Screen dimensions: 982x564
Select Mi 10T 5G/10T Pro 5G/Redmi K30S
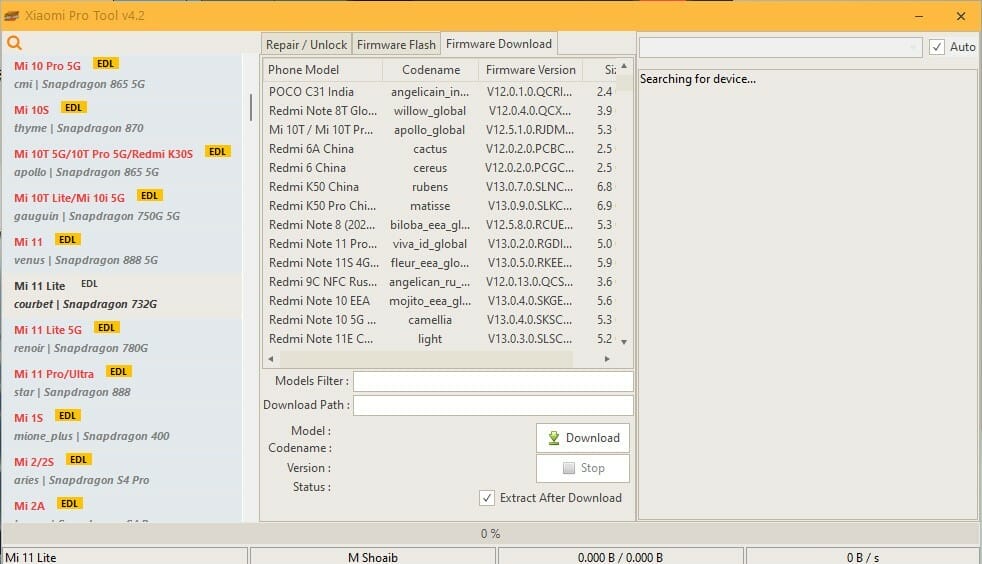pyautogui.click(x=122, y=162)
